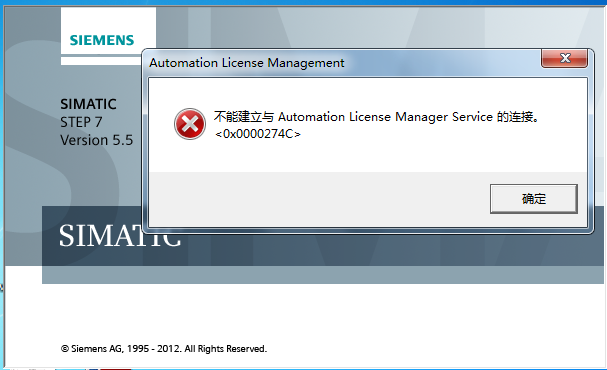The image size is (607, 370).
Task: Select the error code text <0x0000274C>
Action: coord(258,134)
